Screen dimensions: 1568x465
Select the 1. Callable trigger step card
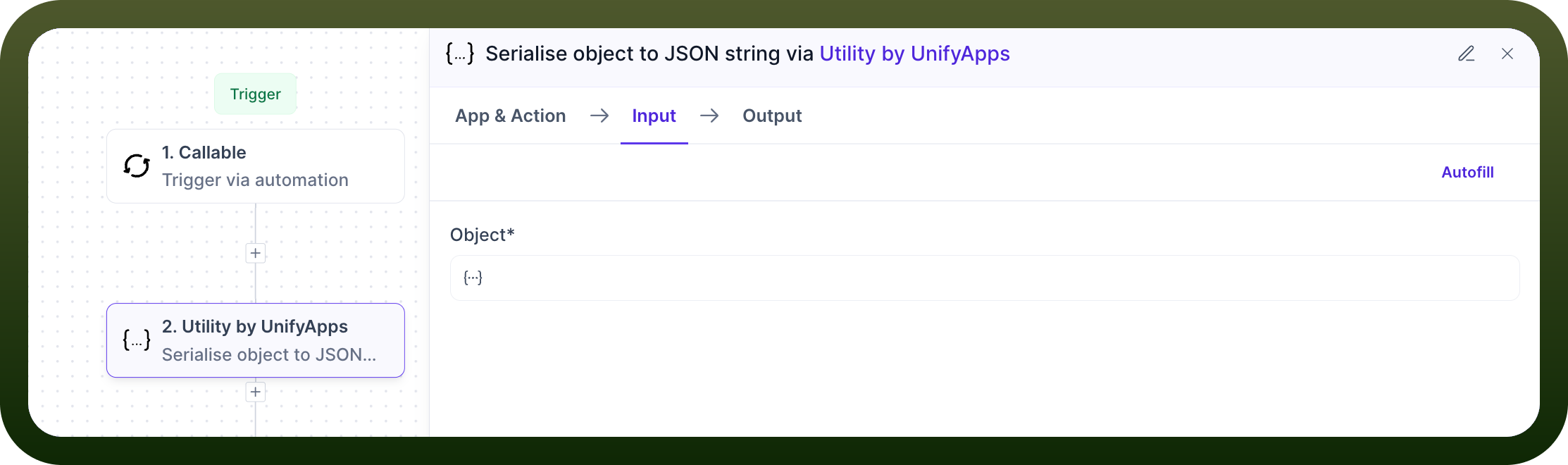tap(256, 166)
